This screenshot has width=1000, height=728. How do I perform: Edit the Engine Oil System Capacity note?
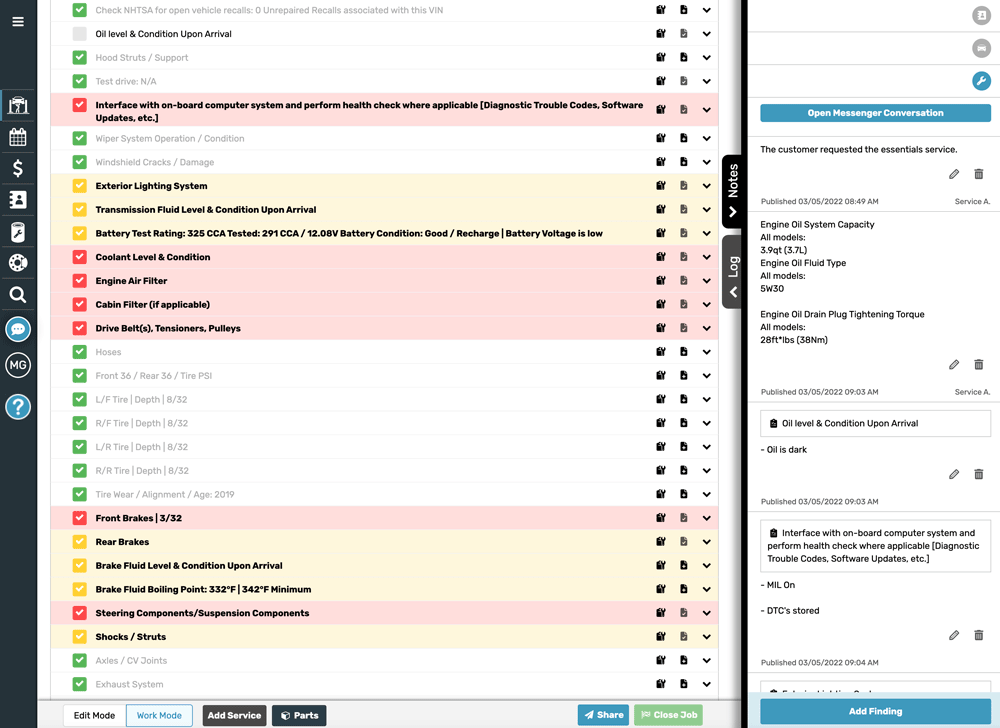[954, 364]
